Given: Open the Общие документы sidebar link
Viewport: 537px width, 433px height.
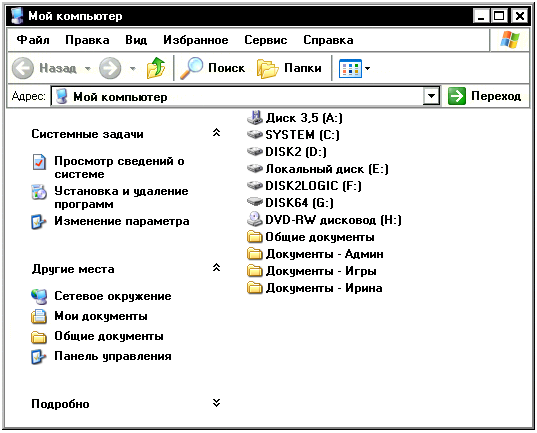Looking at the screenshot, I should click(x=109, y=336).
